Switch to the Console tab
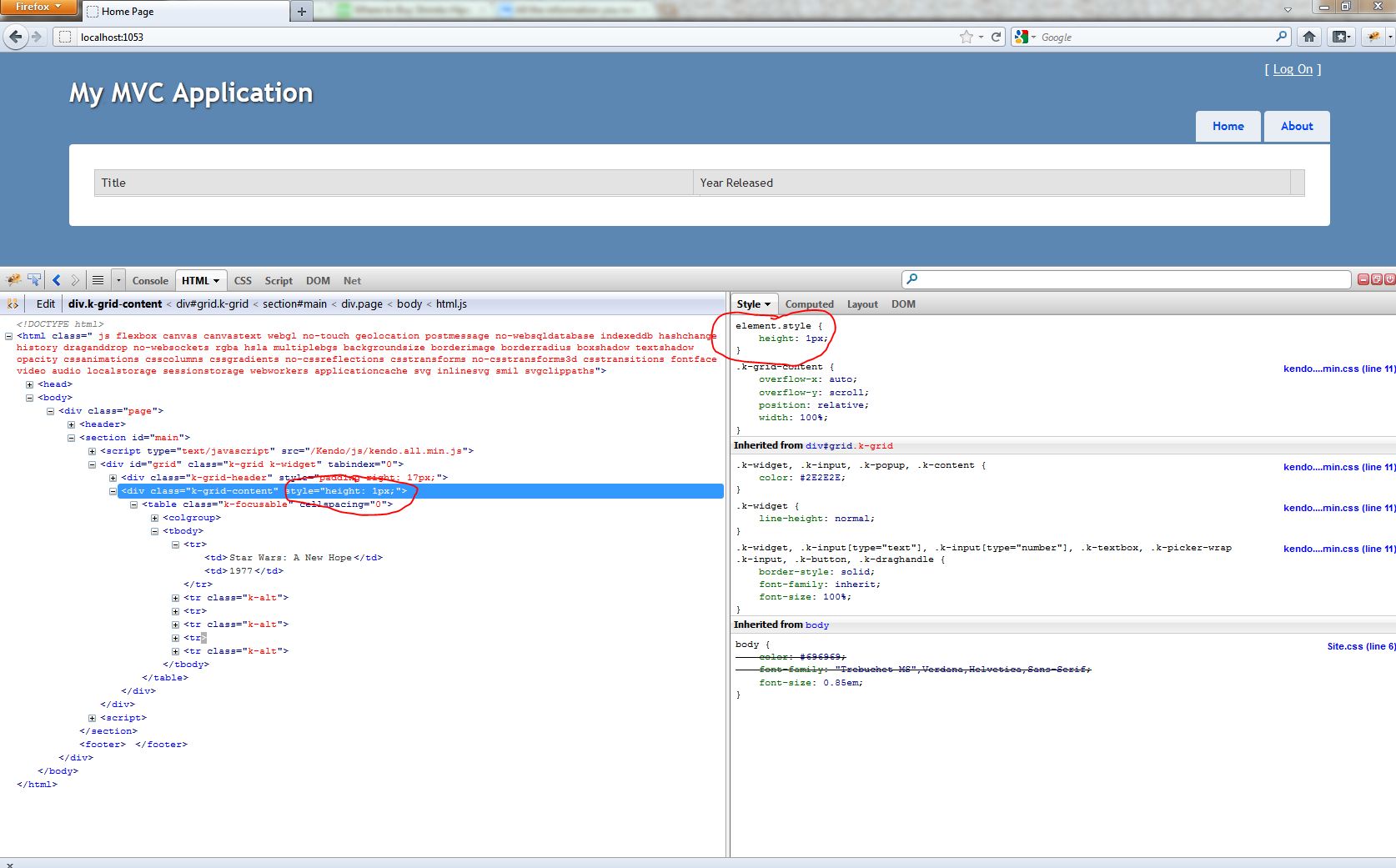The height and width of the screenshot is (868, 1396). tap(150, 281)
